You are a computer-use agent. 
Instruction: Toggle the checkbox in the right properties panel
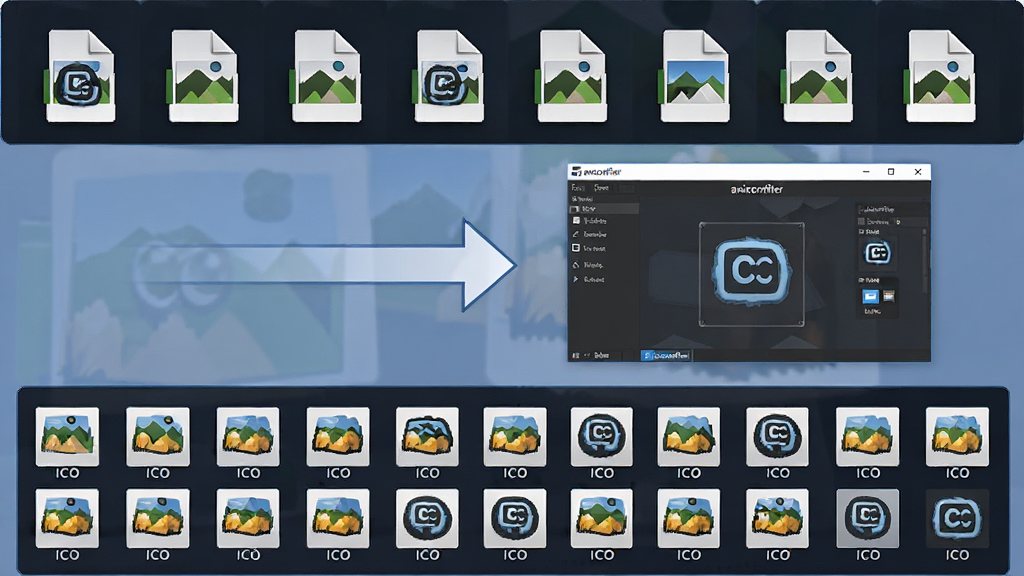(x=862, y=222)
